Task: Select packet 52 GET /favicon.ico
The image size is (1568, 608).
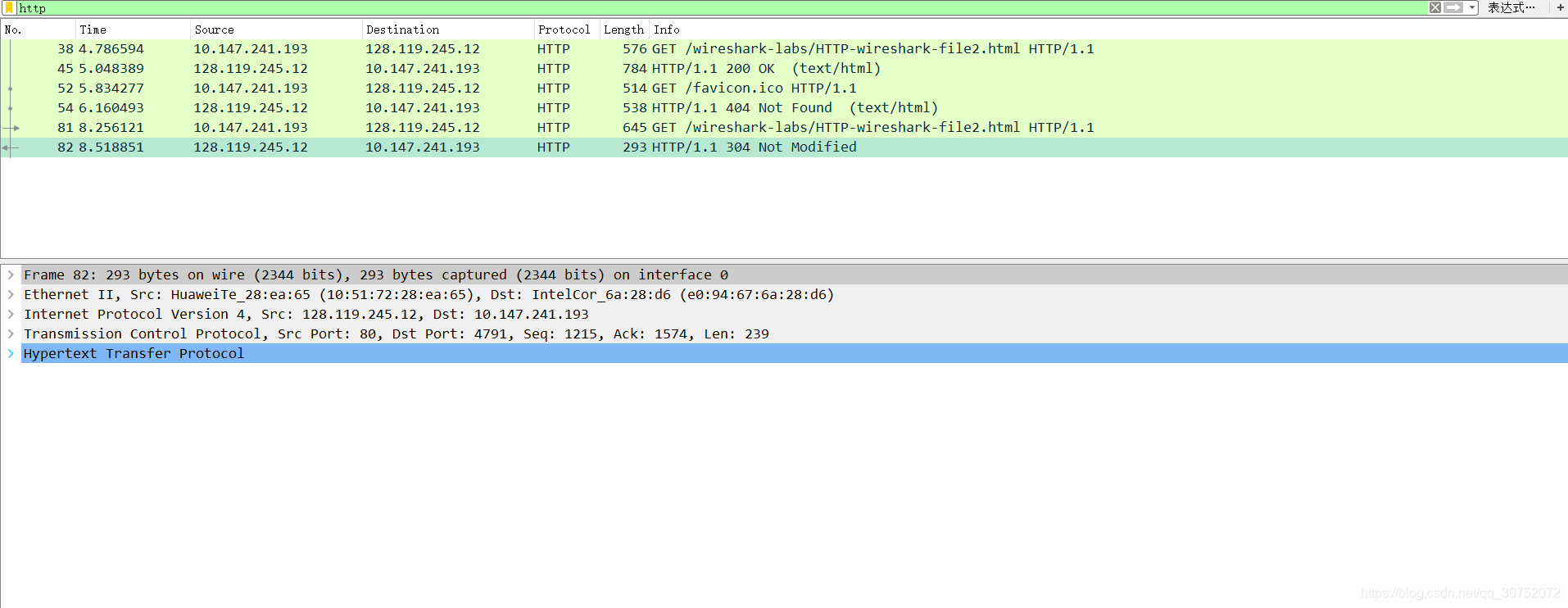Action: [784, 88]
